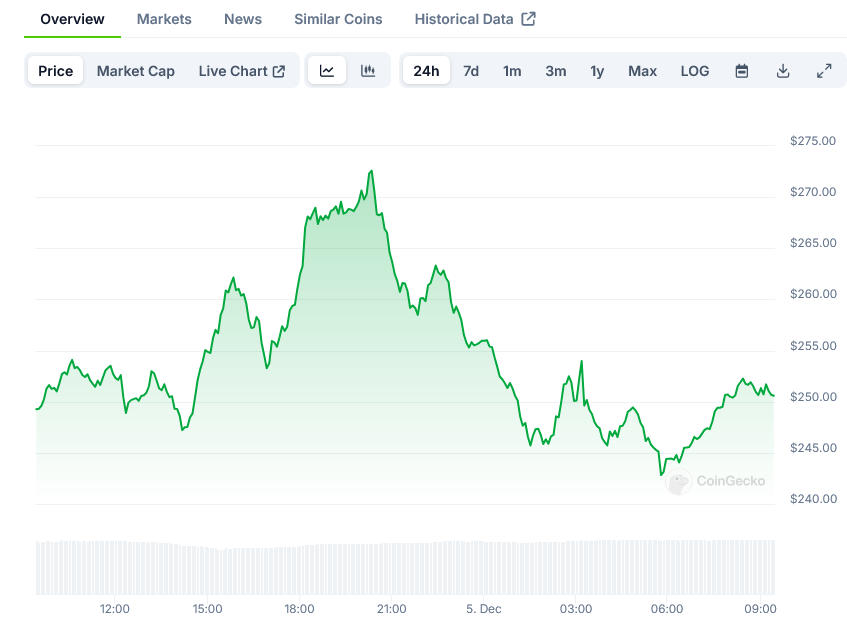Download chart data icon
The height and width of the screenshot is (632, 847).
(x=783, y=71)
